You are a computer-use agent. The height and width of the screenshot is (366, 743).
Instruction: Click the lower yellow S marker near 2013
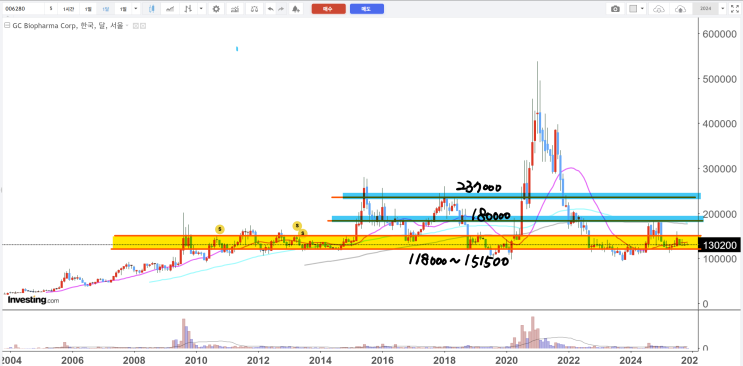coord(303,232)
